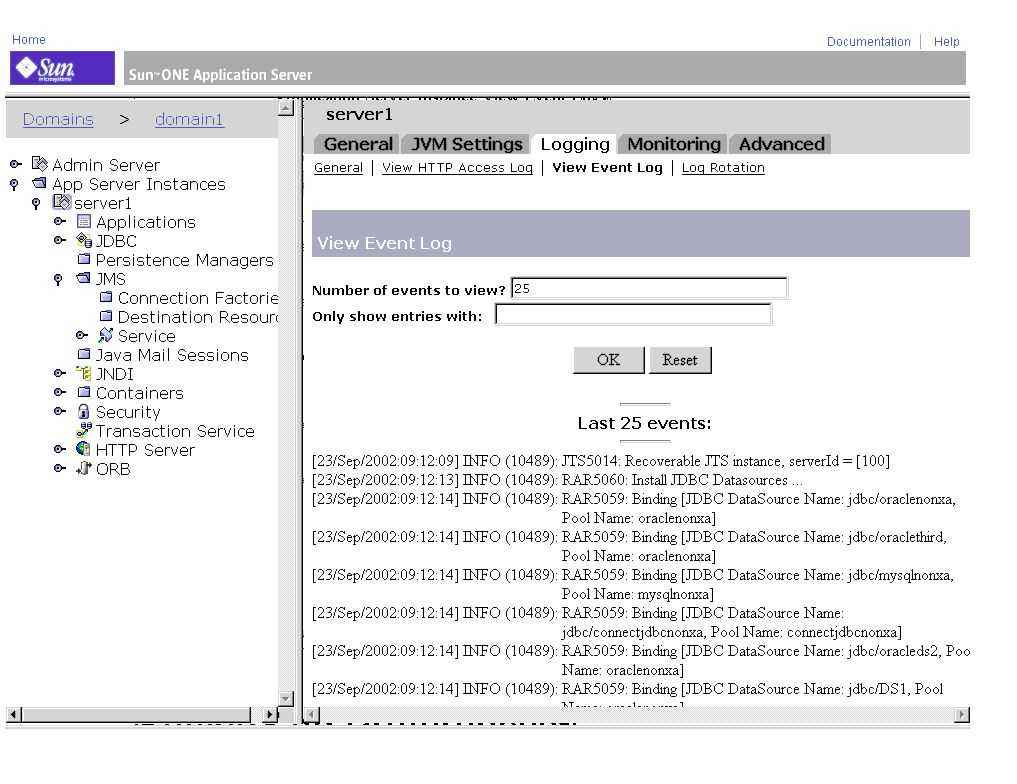The image size is (1017, 784).
Task: Click the JNDI icon
Action: pyautogui.click(x=83, y=373)
